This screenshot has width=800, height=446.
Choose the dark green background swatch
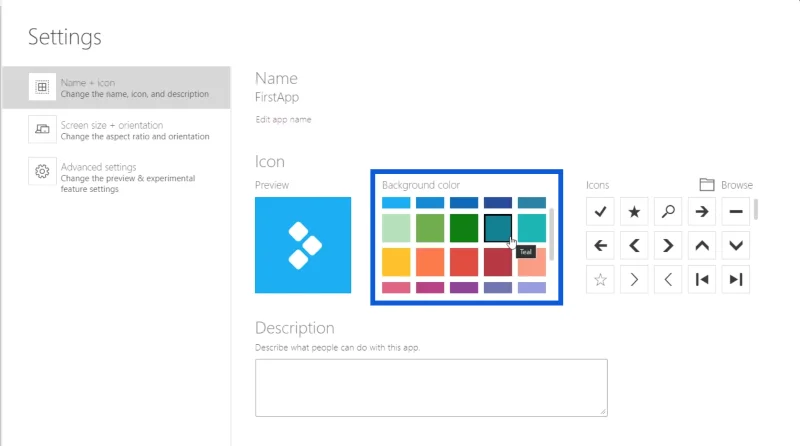[464, 228]
